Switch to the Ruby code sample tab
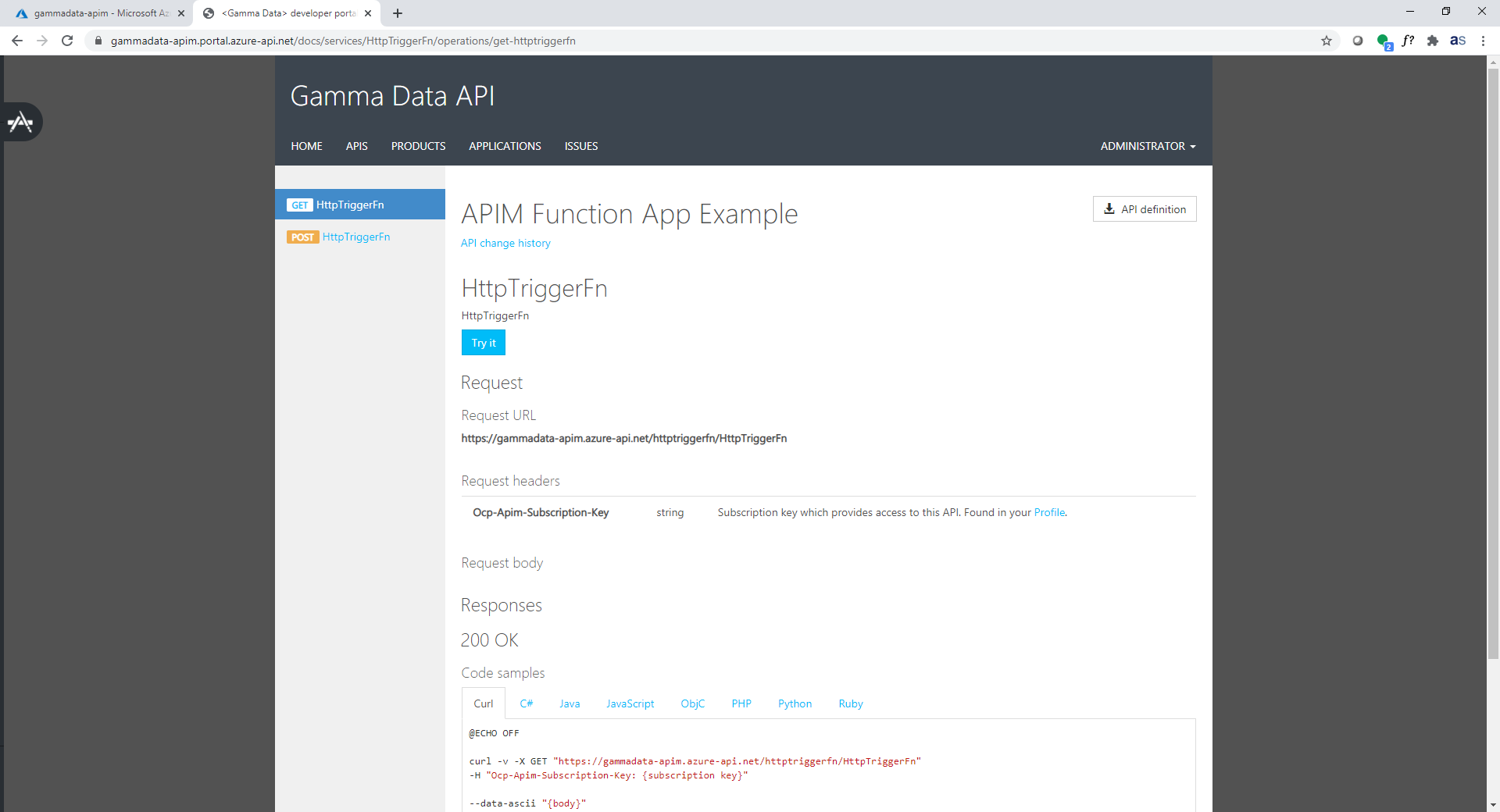 click(851, 703)
